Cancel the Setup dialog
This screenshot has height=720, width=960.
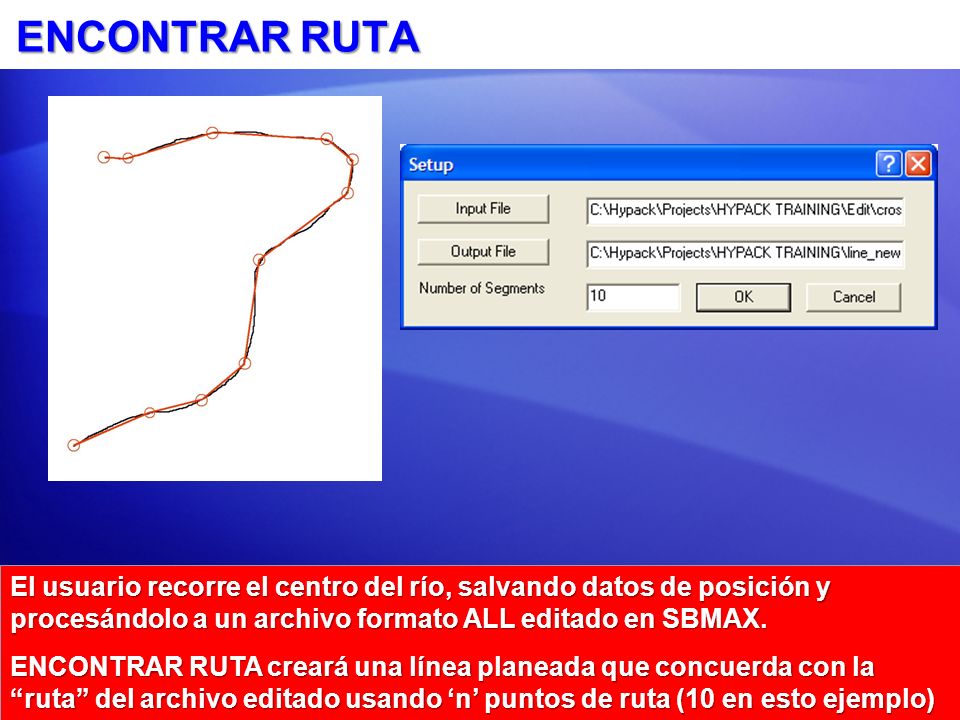click(853, 297)
